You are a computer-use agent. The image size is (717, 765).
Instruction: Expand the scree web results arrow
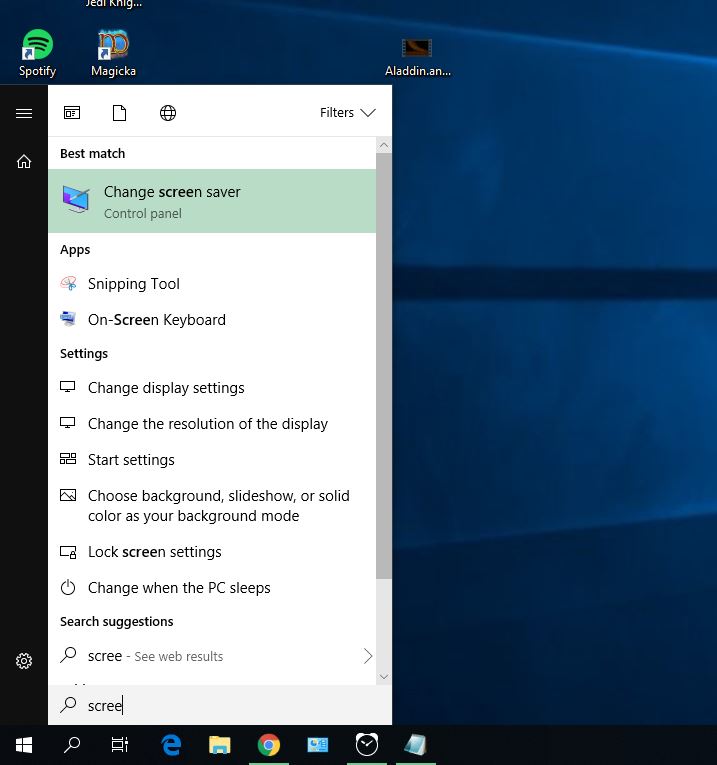tap(367, 656)
